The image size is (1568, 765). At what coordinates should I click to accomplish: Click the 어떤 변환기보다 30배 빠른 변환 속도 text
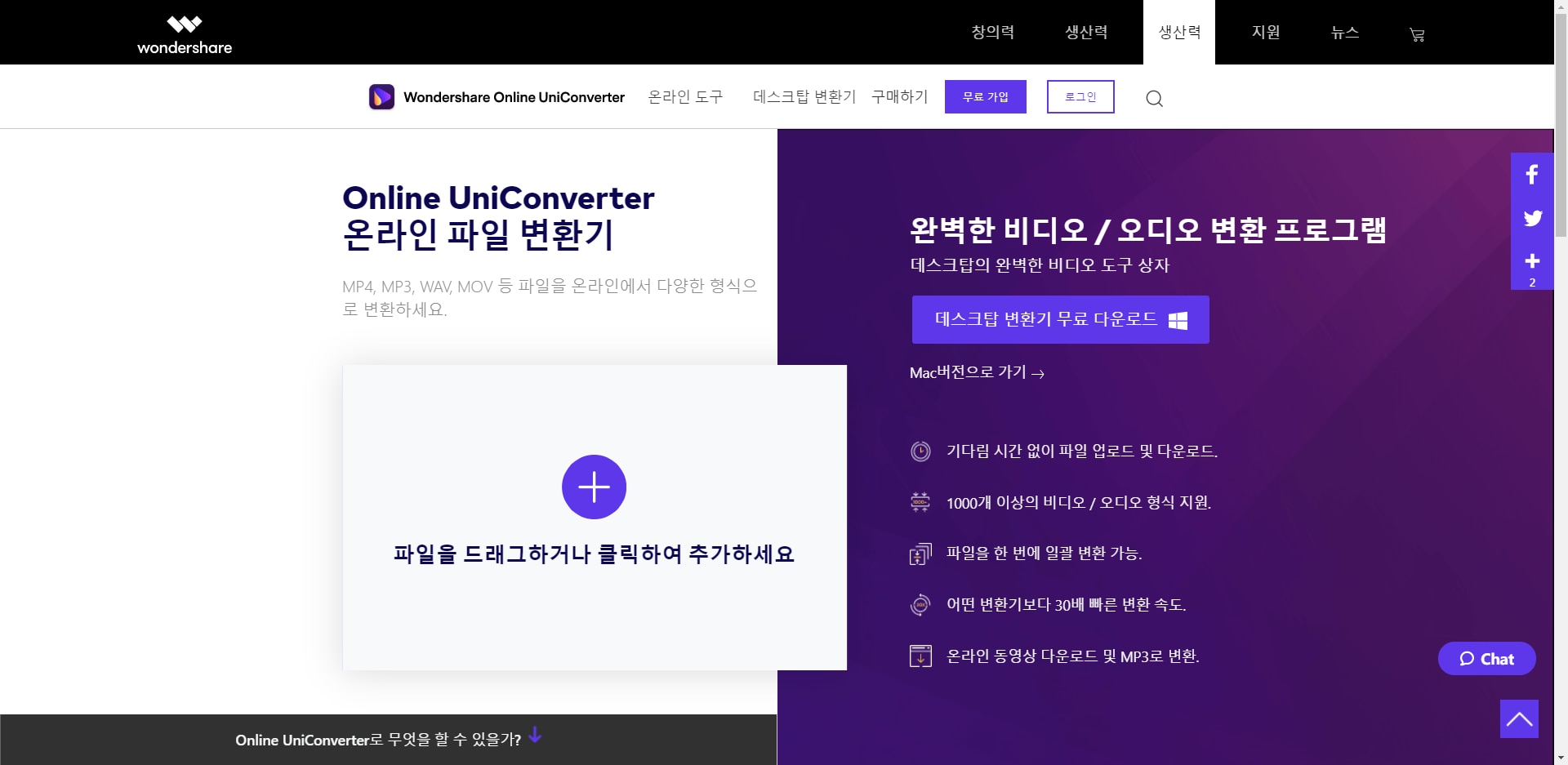coord(1066,604)
